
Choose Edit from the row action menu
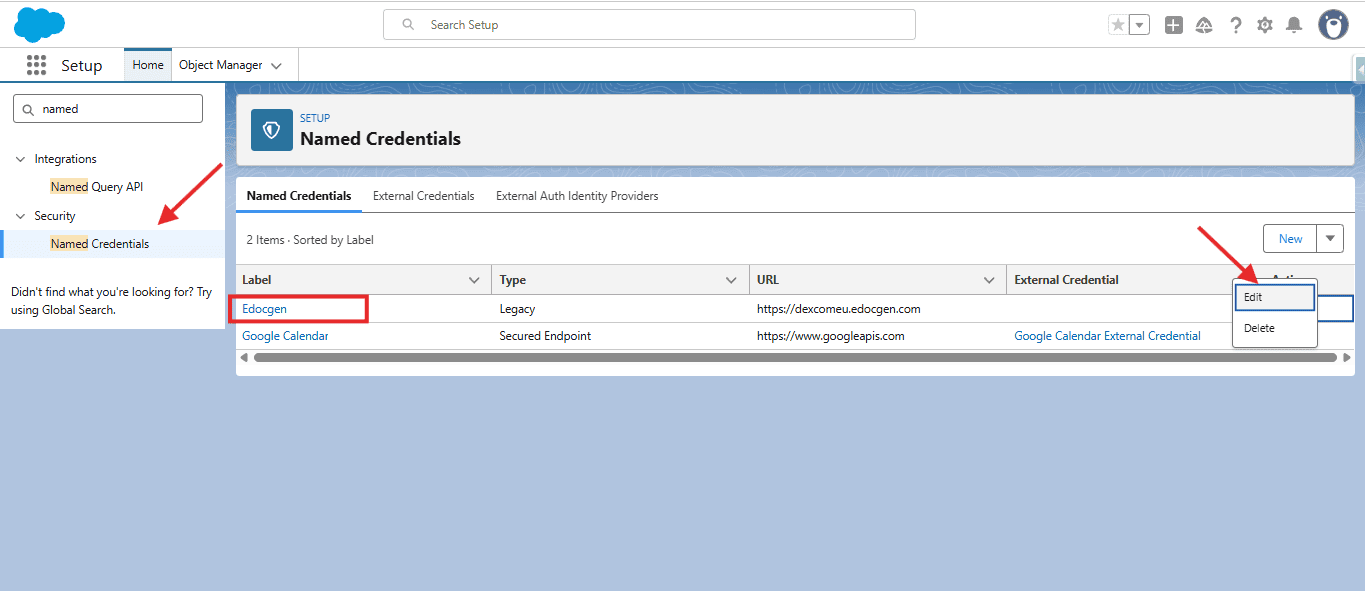pyautogui.click(x=1275, y=297)
